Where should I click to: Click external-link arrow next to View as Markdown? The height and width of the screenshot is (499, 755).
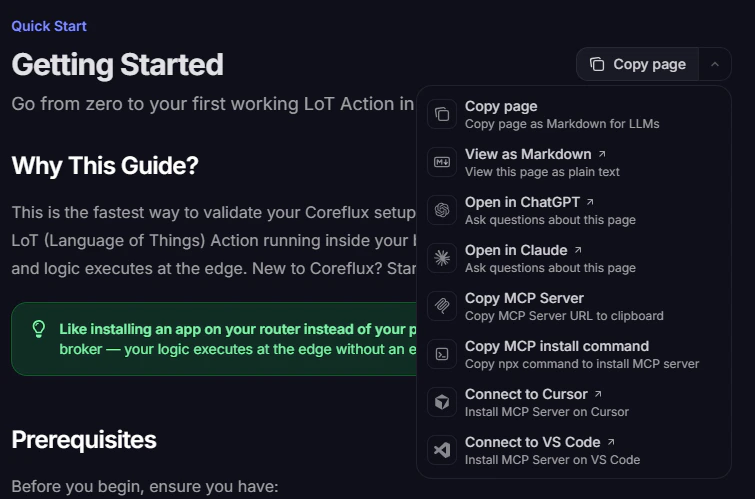point(602,154)
